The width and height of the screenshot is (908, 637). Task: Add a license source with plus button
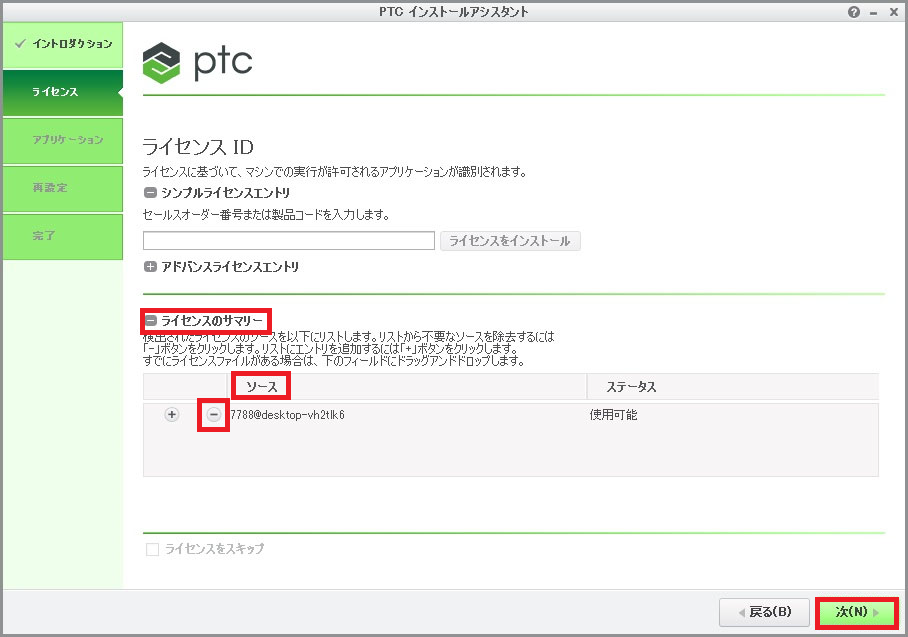tap(171, 415)
